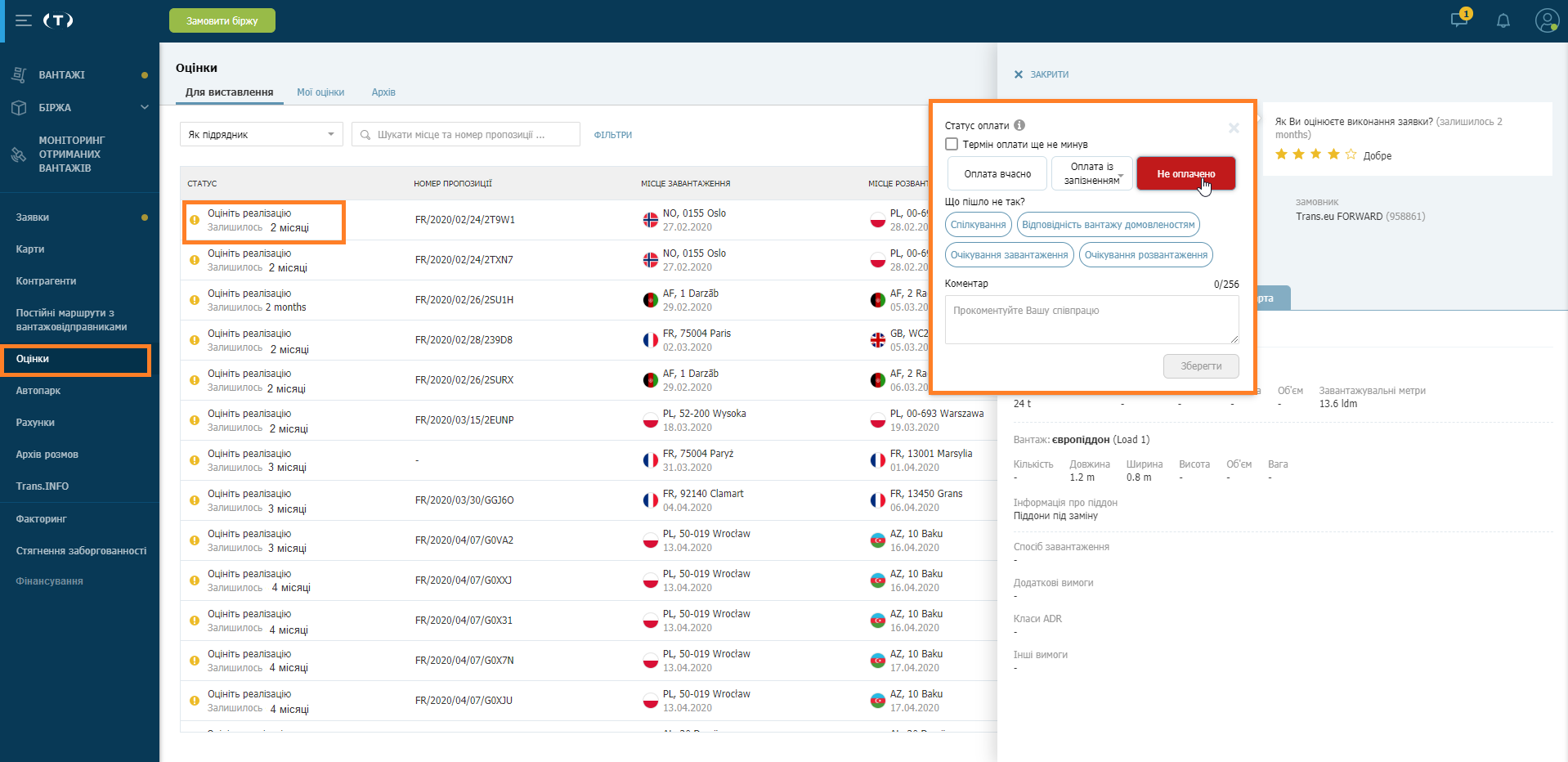Open 'Trans.INFO' in the sidebar

click(x=43, y=486)
